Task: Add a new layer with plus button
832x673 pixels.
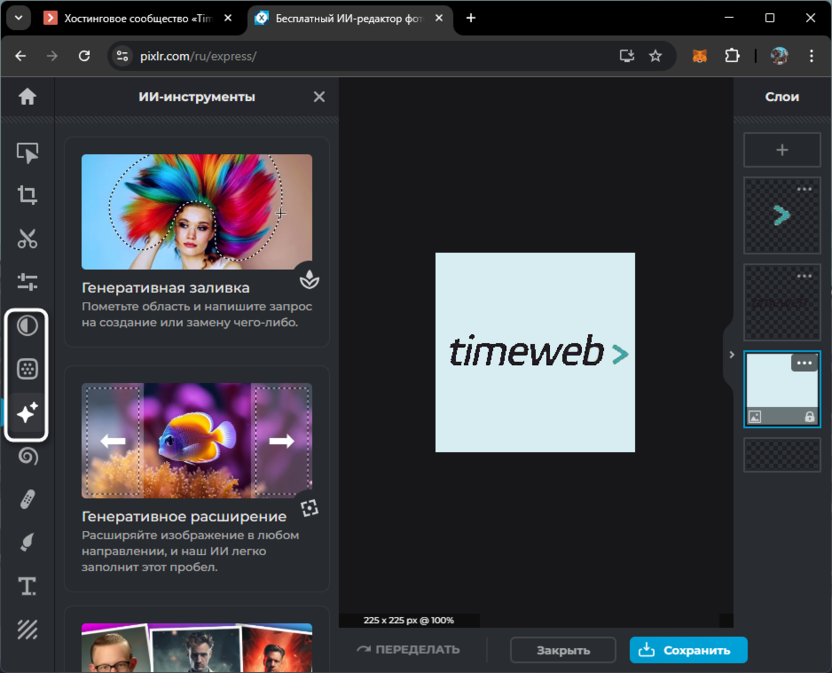Action: 782,150
